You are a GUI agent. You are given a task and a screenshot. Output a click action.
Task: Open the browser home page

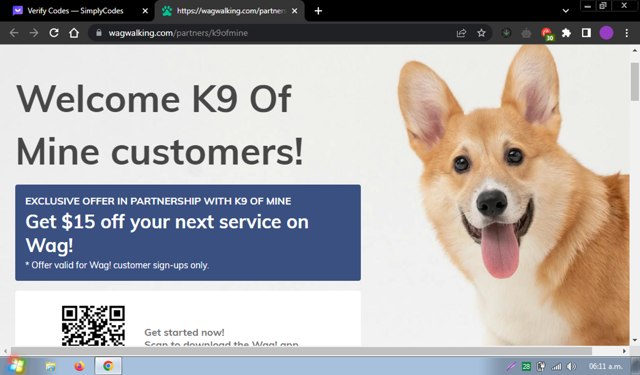tap(74, 33)
